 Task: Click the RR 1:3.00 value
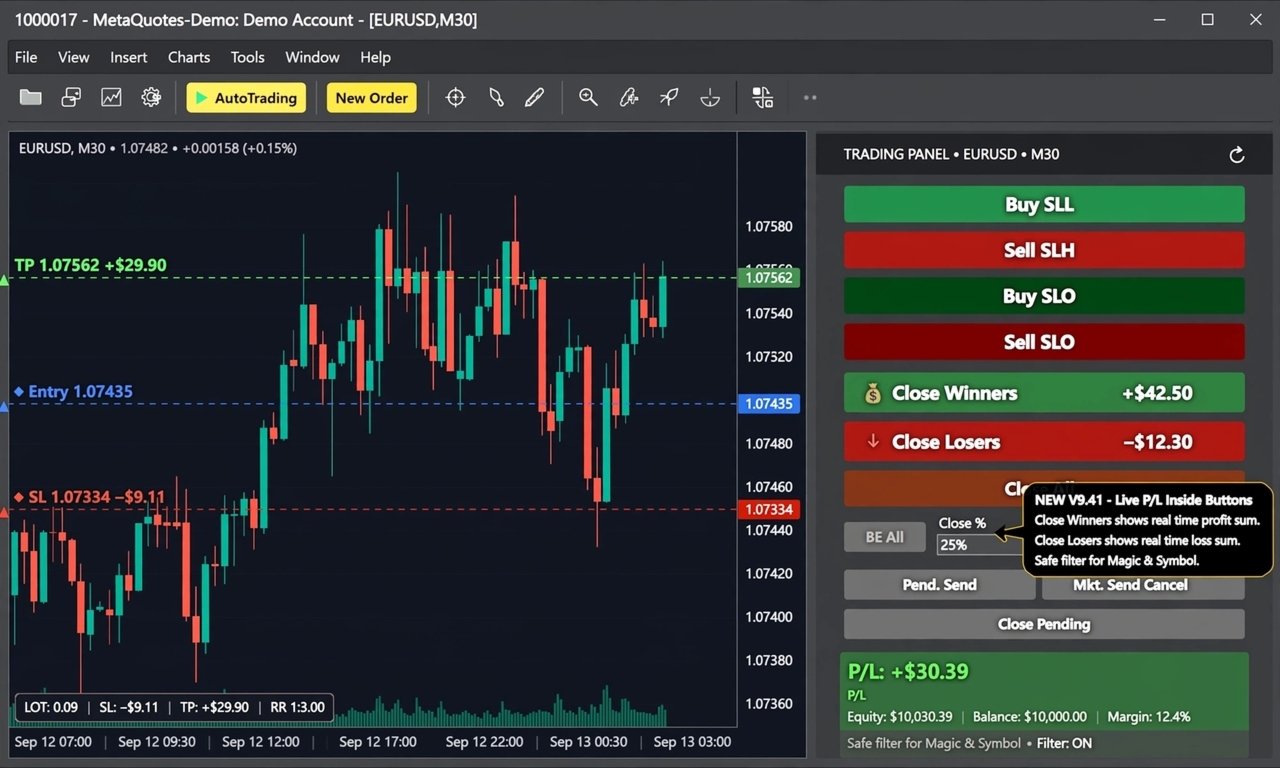click(297, 707)
